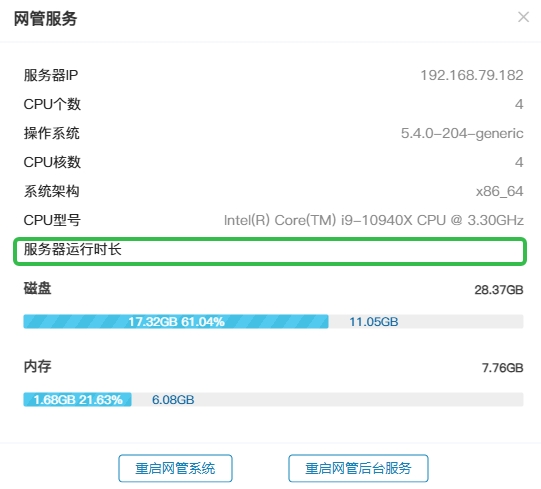541x489 pixels.
Task: Click the free disk space 11.05GB label
Action: (x=374, y=322)
